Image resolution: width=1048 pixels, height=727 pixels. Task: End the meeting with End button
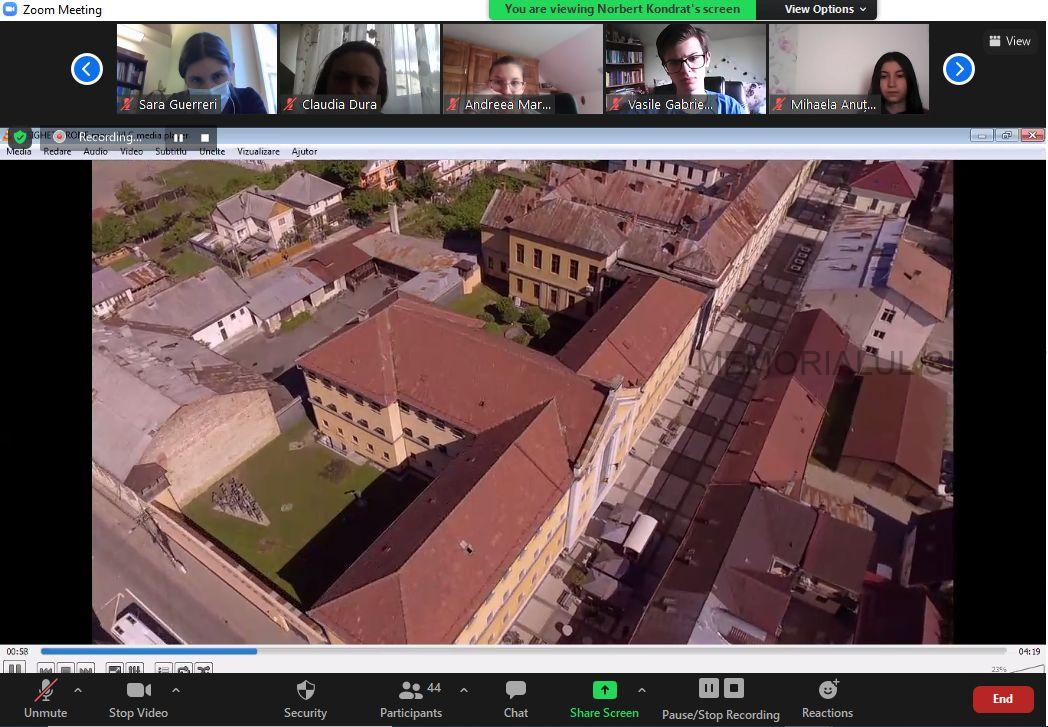1003,699
